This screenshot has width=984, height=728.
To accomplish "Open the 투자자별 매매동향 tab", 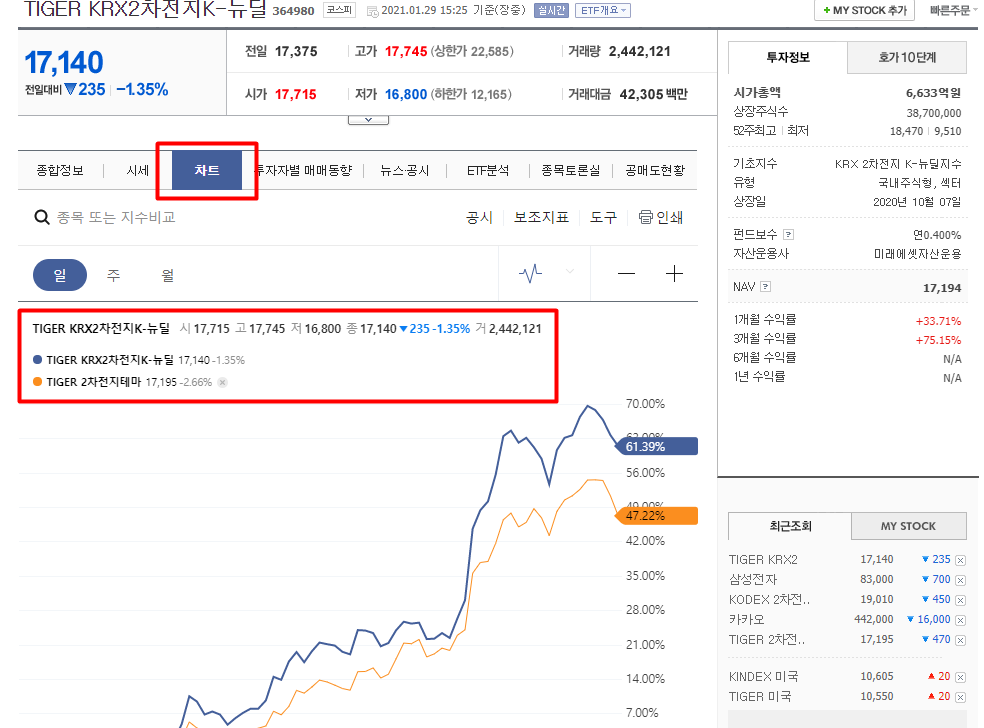I will point(304,171).
